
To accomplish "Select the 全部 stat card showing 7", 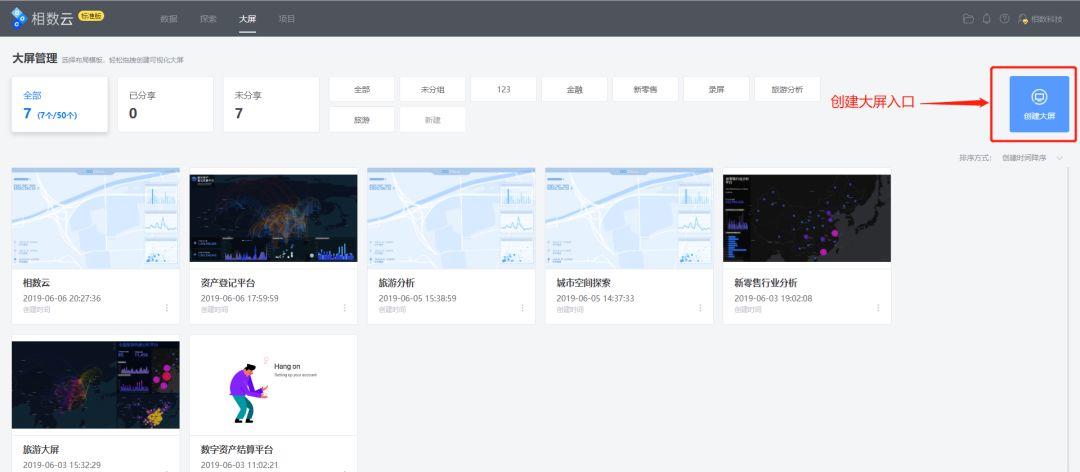I will (60, 104).
